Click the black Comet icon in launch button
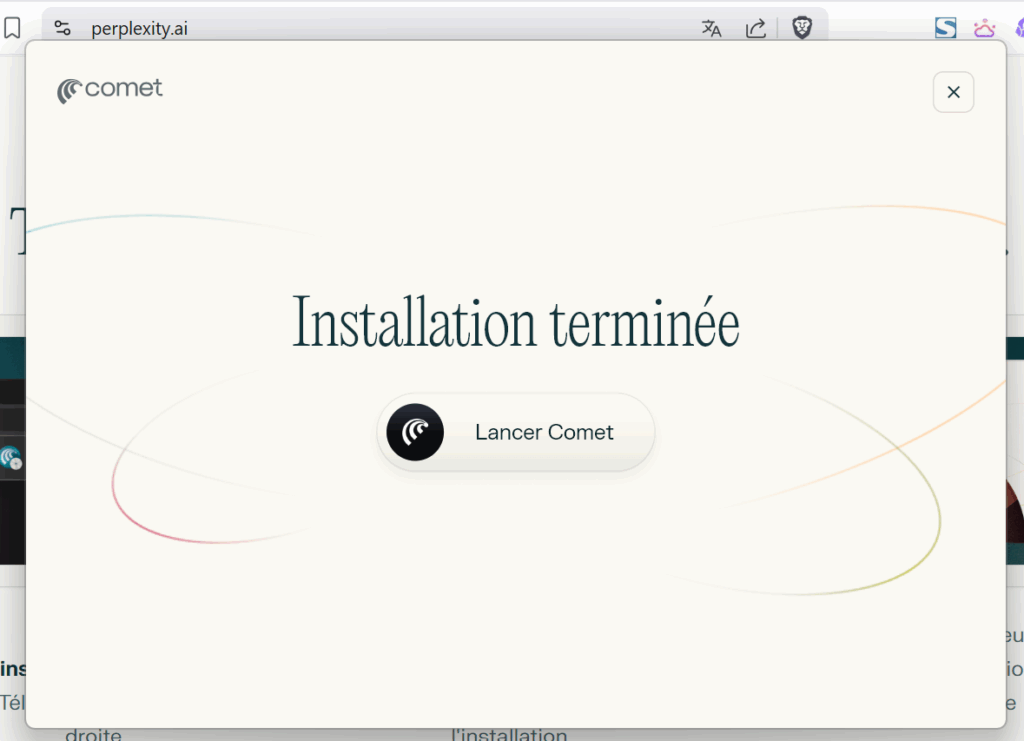 tap(415, 432)
